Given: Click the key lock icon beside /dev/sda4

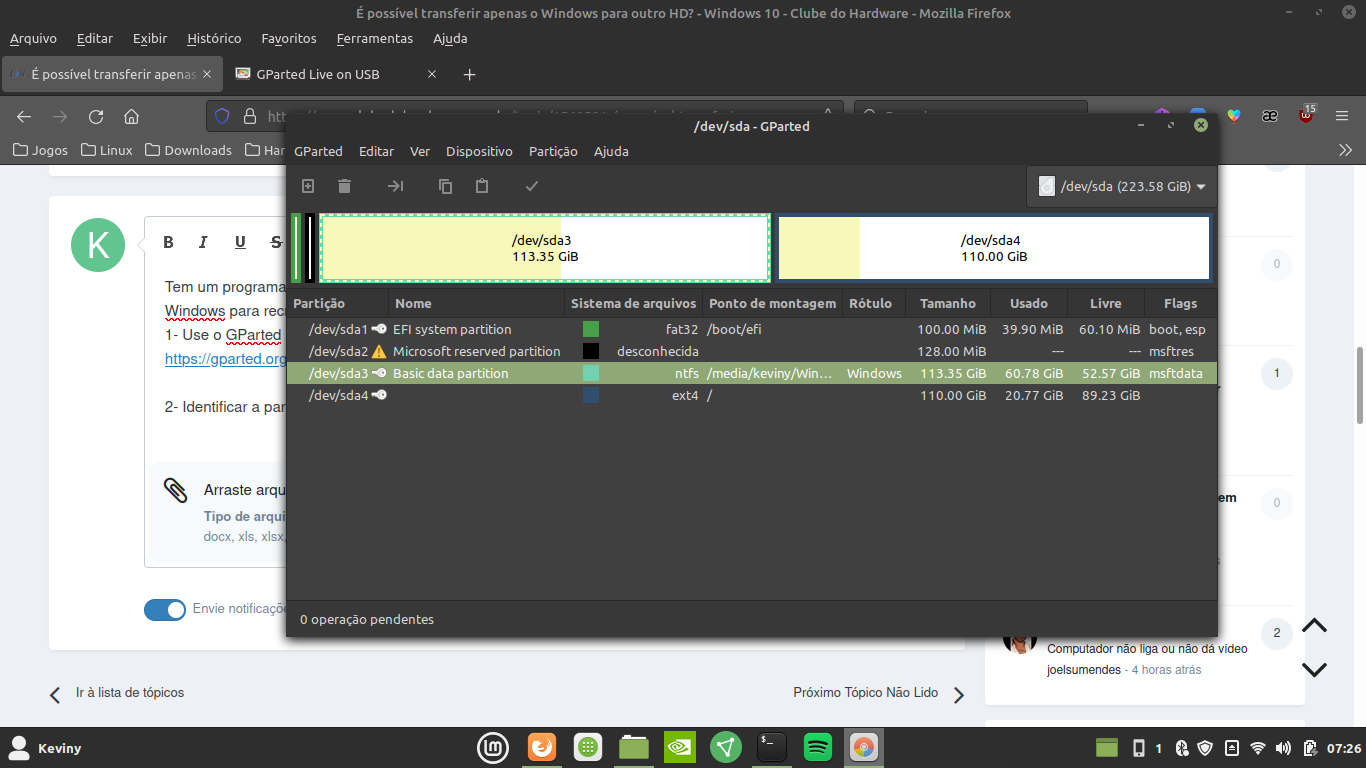Looking at the screenshot, I should (379, 395).
